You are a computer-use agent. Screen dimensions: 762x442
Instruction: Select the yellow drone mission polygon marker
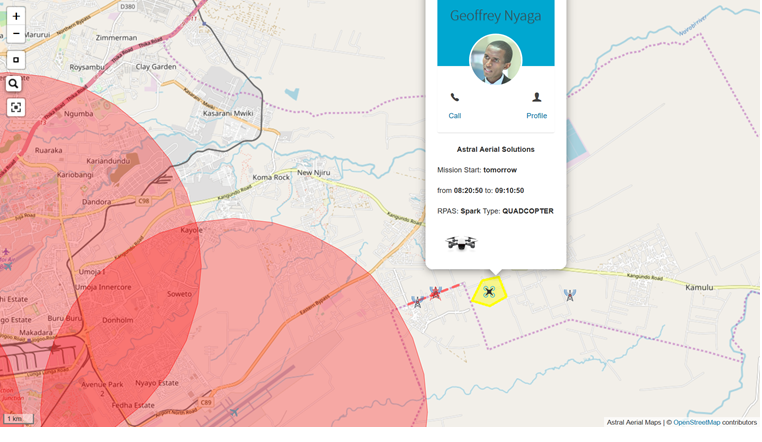pos(489,291)
